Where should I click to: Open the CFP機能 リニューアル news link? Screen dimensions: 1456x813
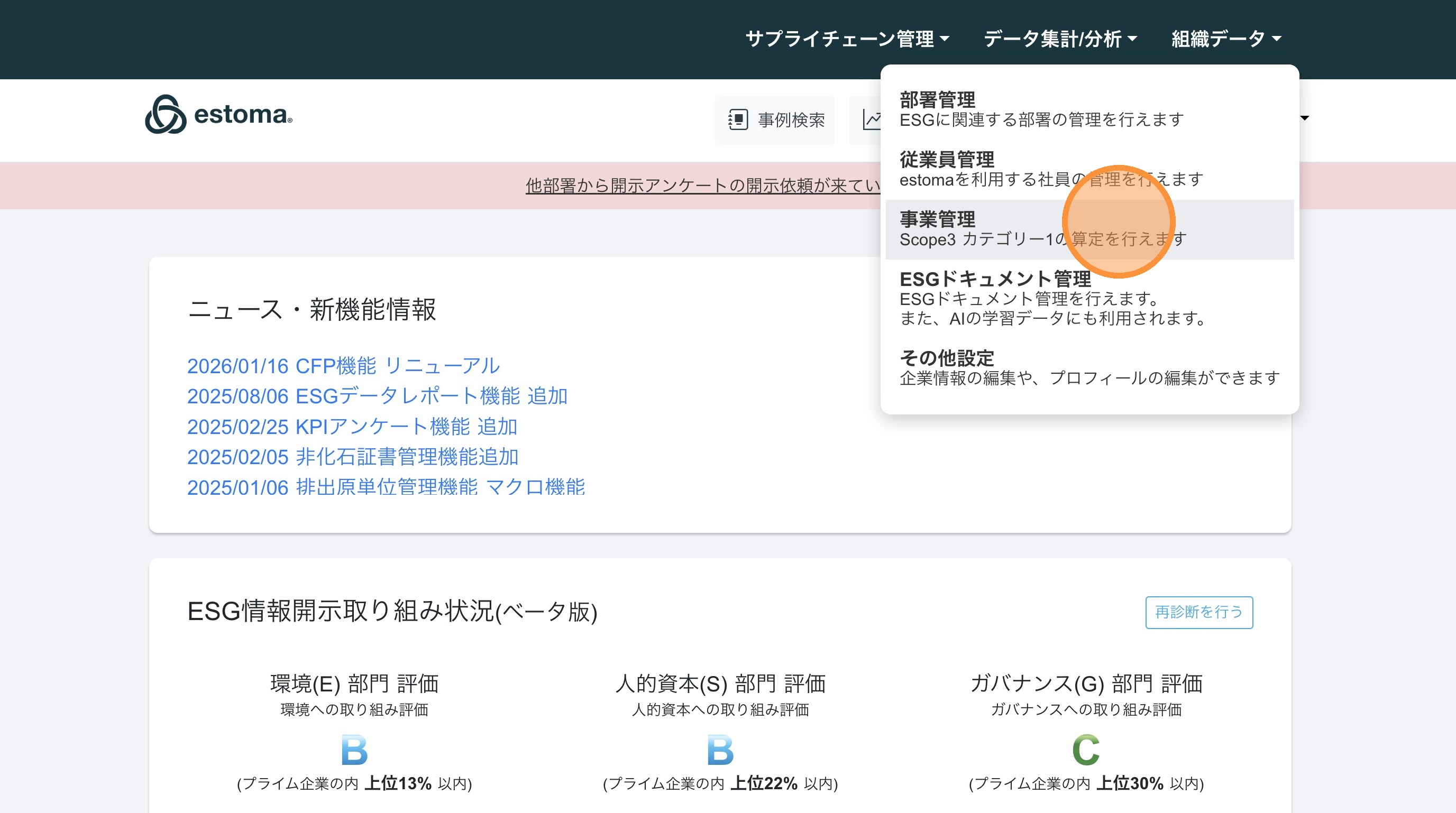click(x=344, y=366)
